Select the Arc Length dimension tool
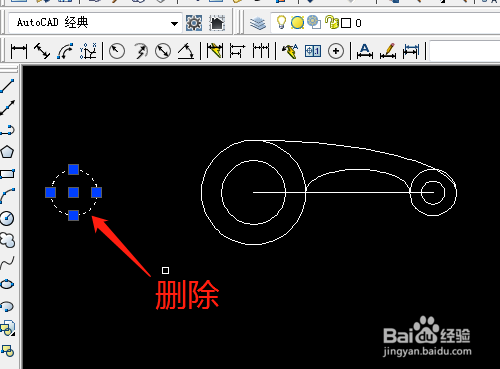Screen dimensions: 500x369 (x=65, y=51)
